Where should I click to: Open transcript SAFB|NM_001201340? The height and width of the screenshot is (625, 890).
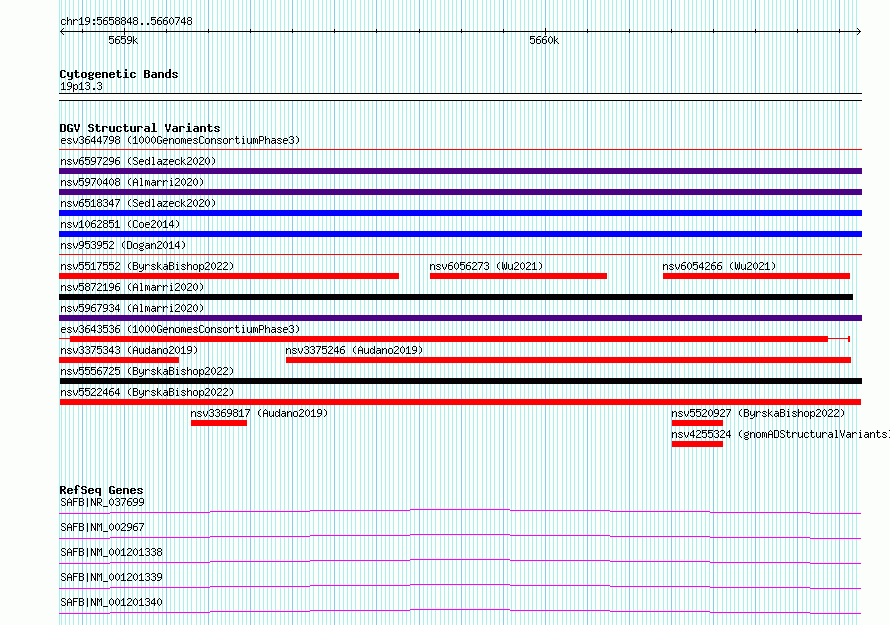[x=111, y=602]
